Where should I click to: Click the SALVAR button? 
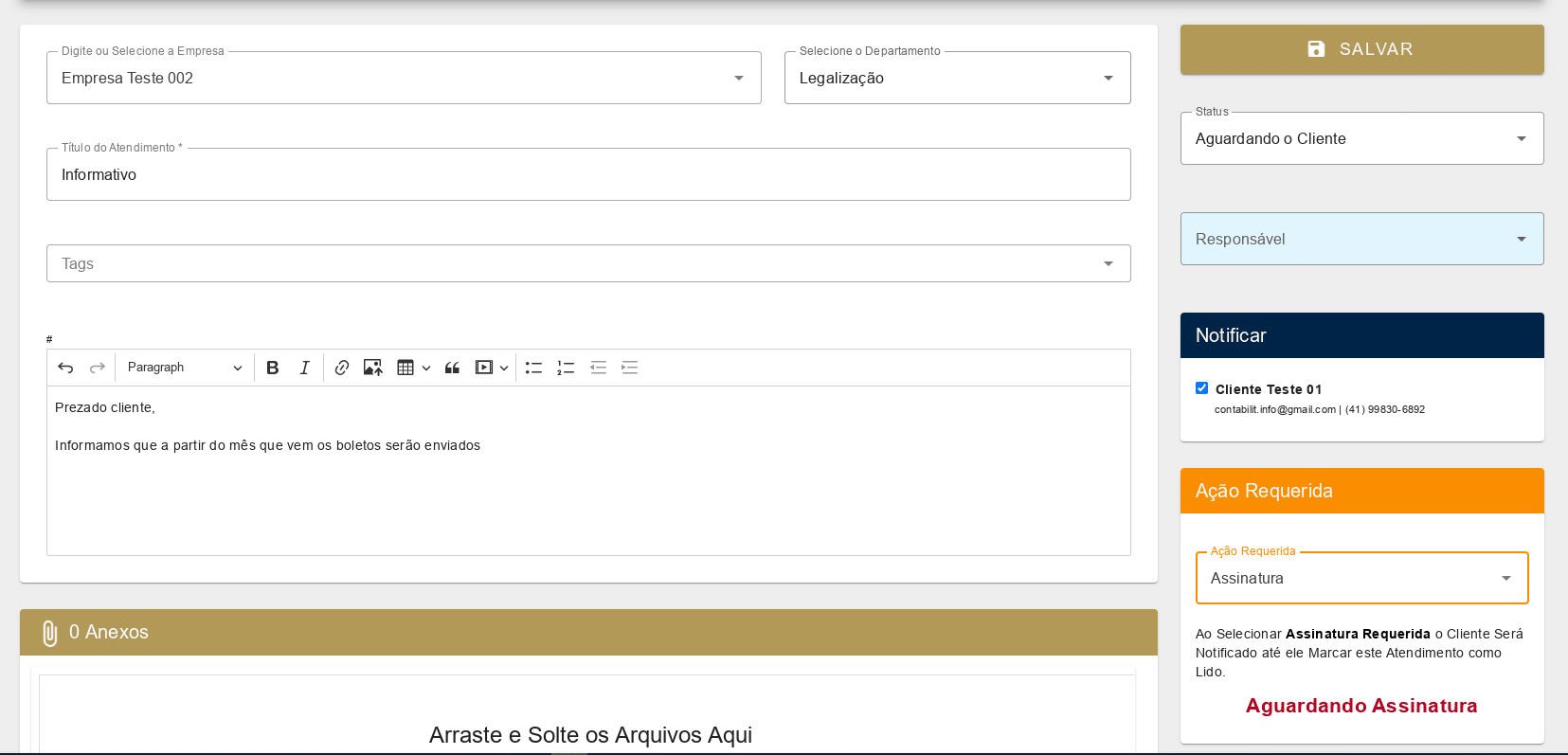[x=1361, y=49]
